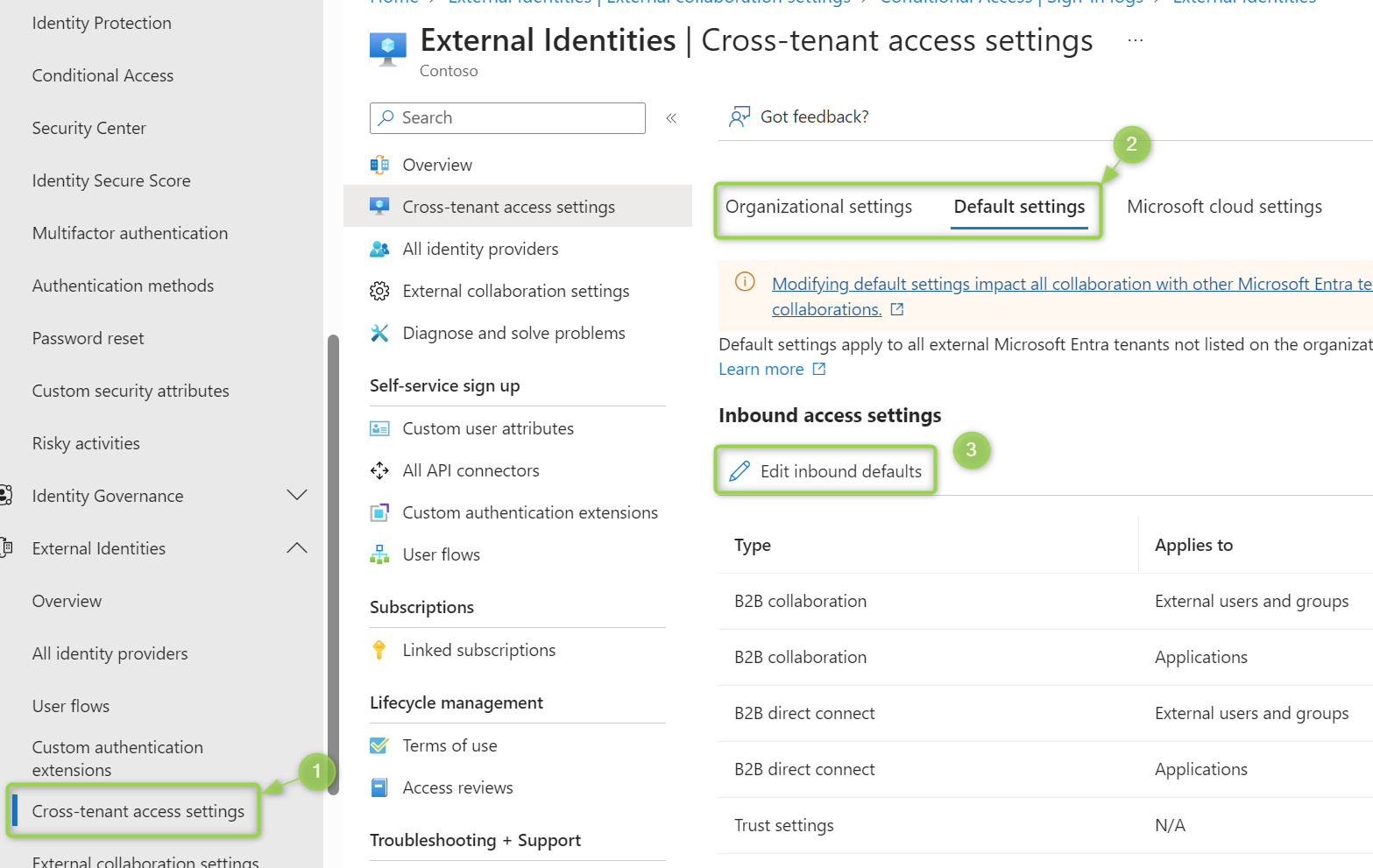The height and width of the screenshot is (868, 1373).
Task: Open Identity Secure Score in left navigation
Action: click(111, 180)
